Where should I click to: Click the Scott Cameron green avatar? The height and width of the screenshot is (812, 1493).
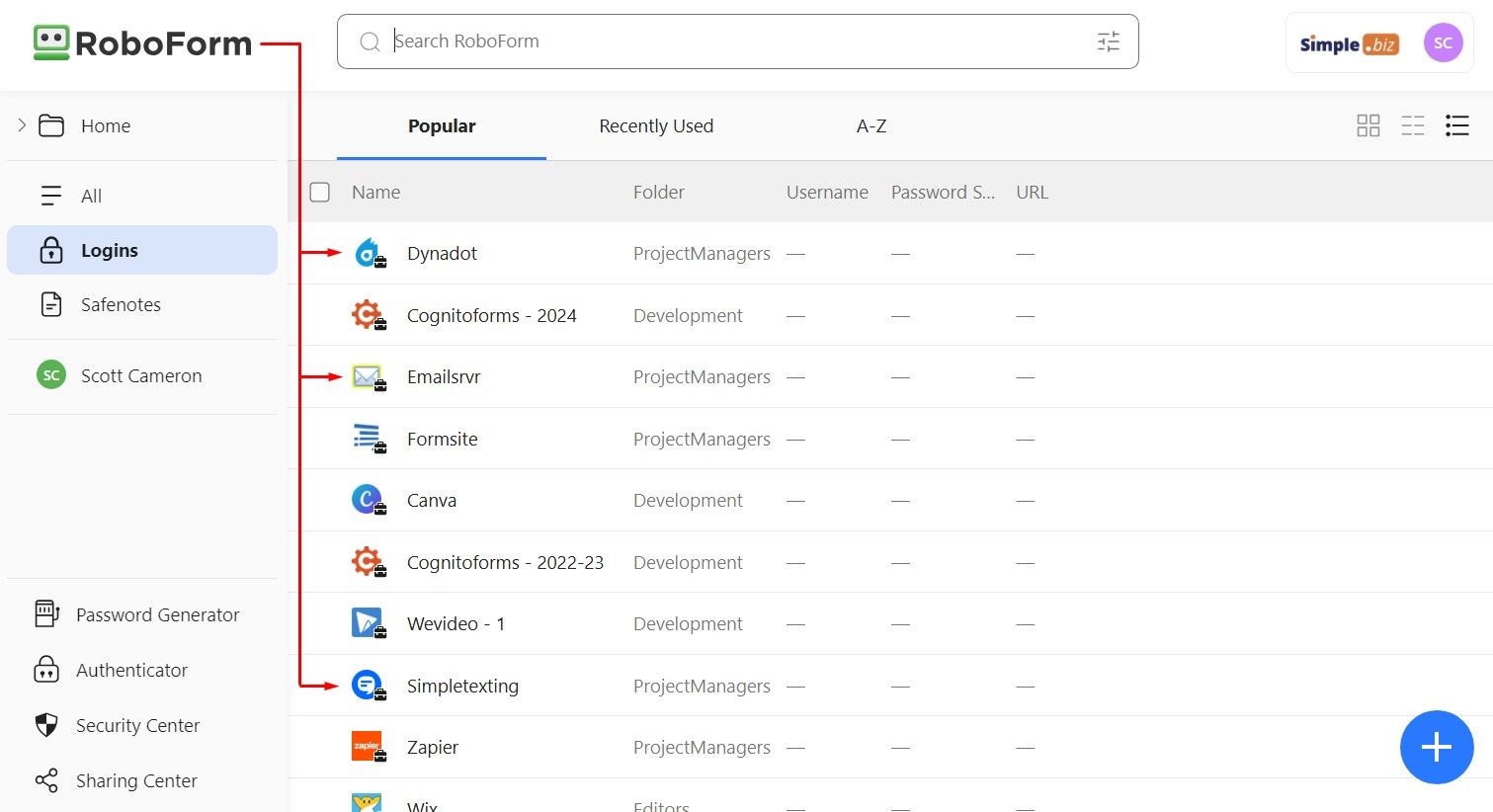click(51, 375)
